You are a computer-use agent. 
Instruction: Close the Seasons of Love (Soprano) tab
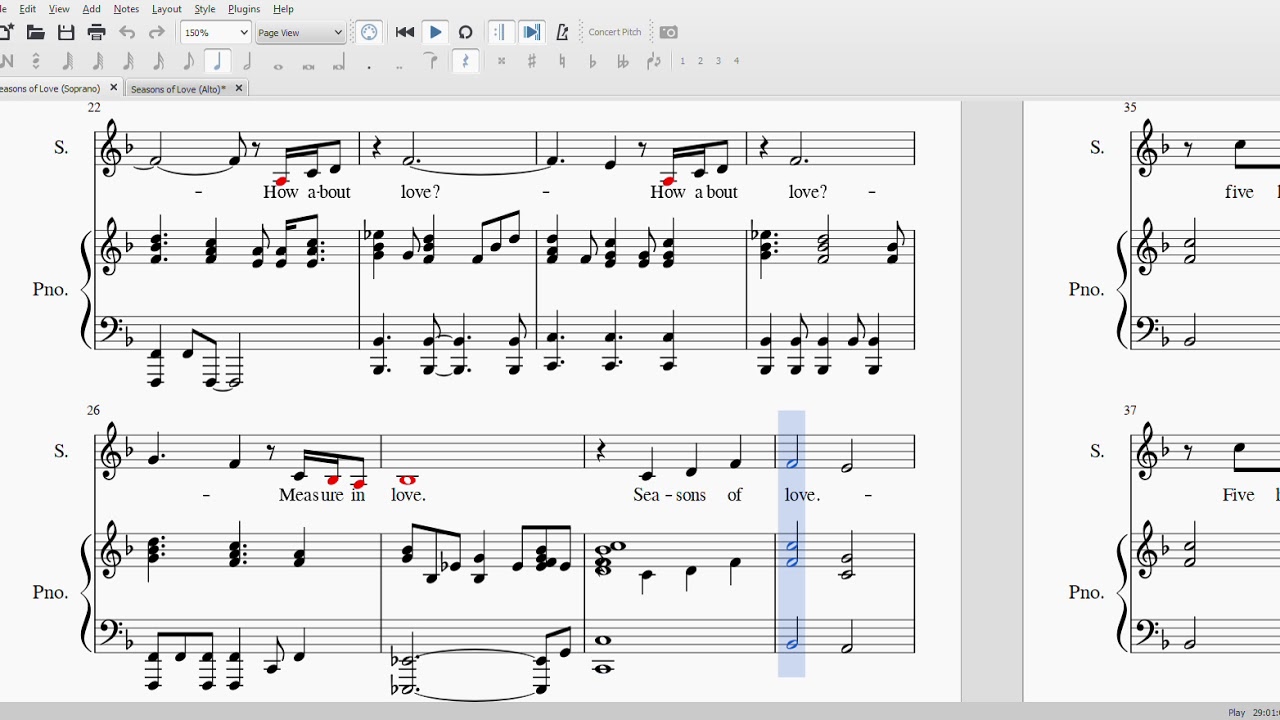click(113, 88)
